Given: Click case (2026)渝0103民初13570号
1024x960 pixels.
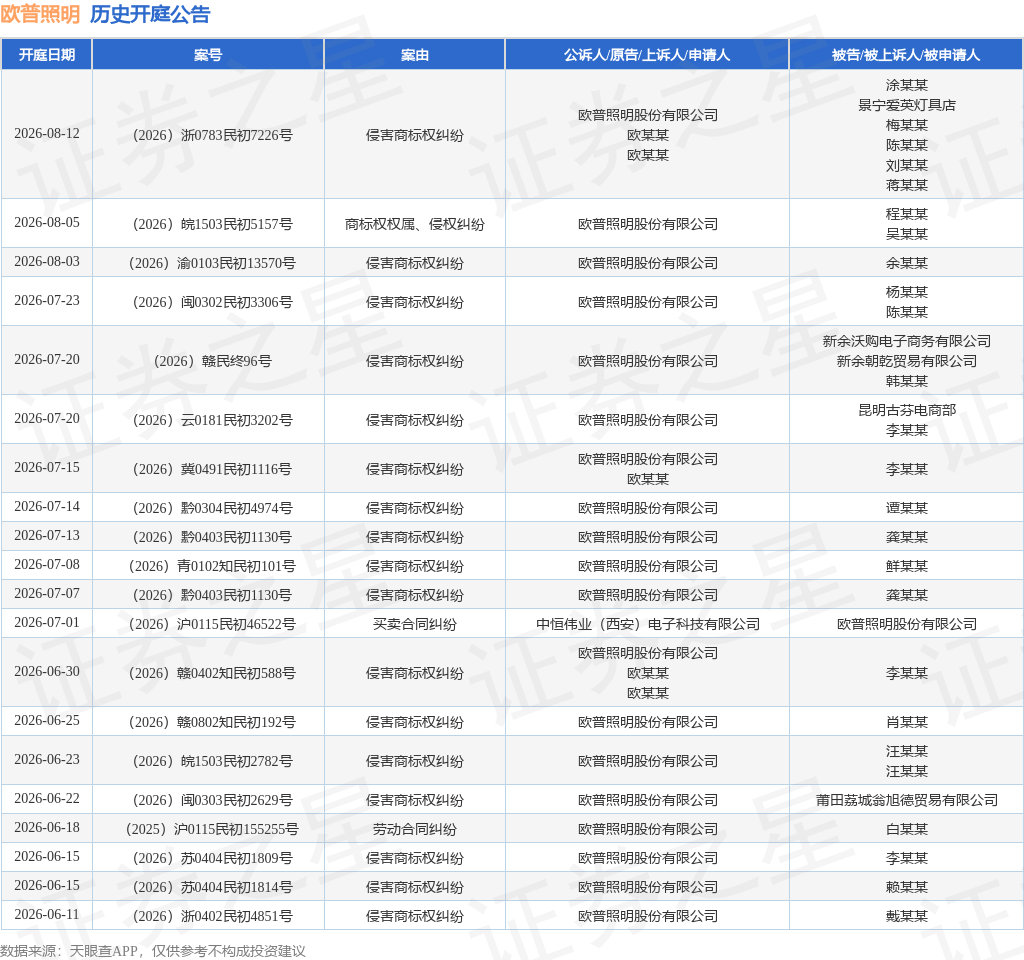Looking at the screenshot, I should point(212,263).
